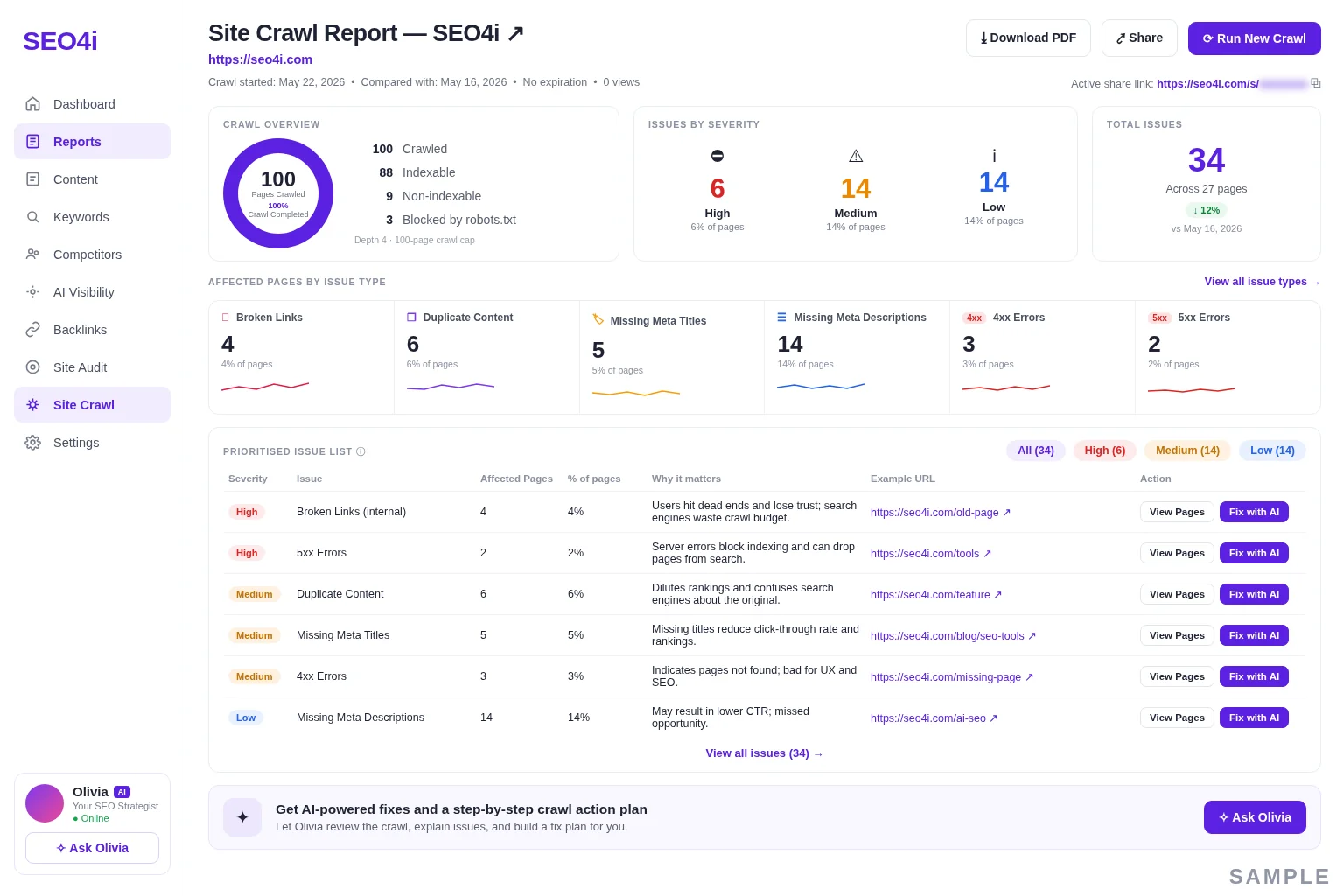
Task: Click Olivia's avatar in the sidebar
Action: tap(45, 803)
